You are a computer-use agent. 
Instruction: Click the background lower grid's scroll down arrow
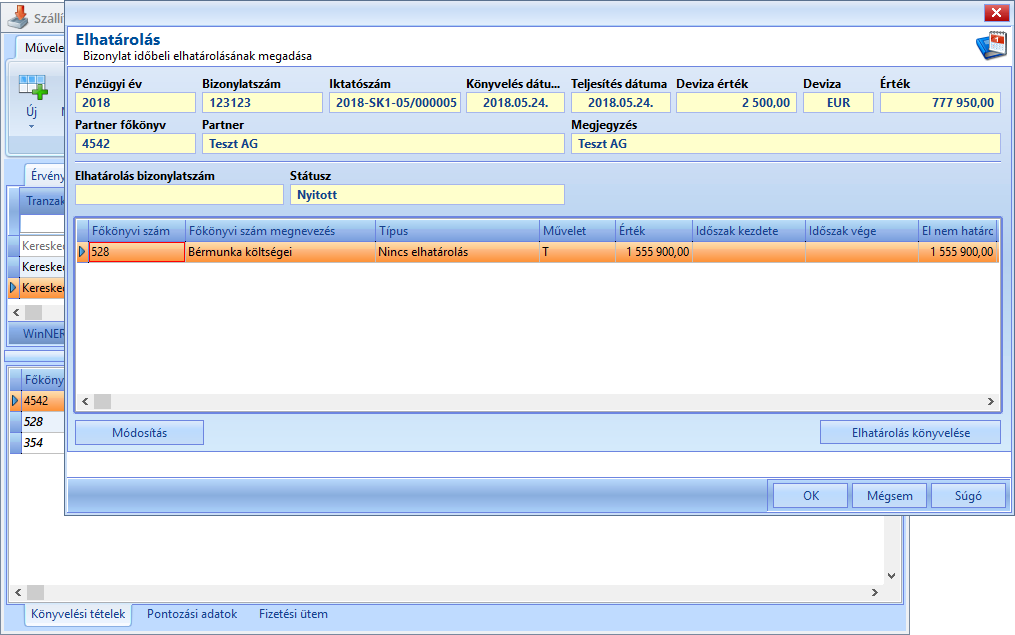(891, 575)
